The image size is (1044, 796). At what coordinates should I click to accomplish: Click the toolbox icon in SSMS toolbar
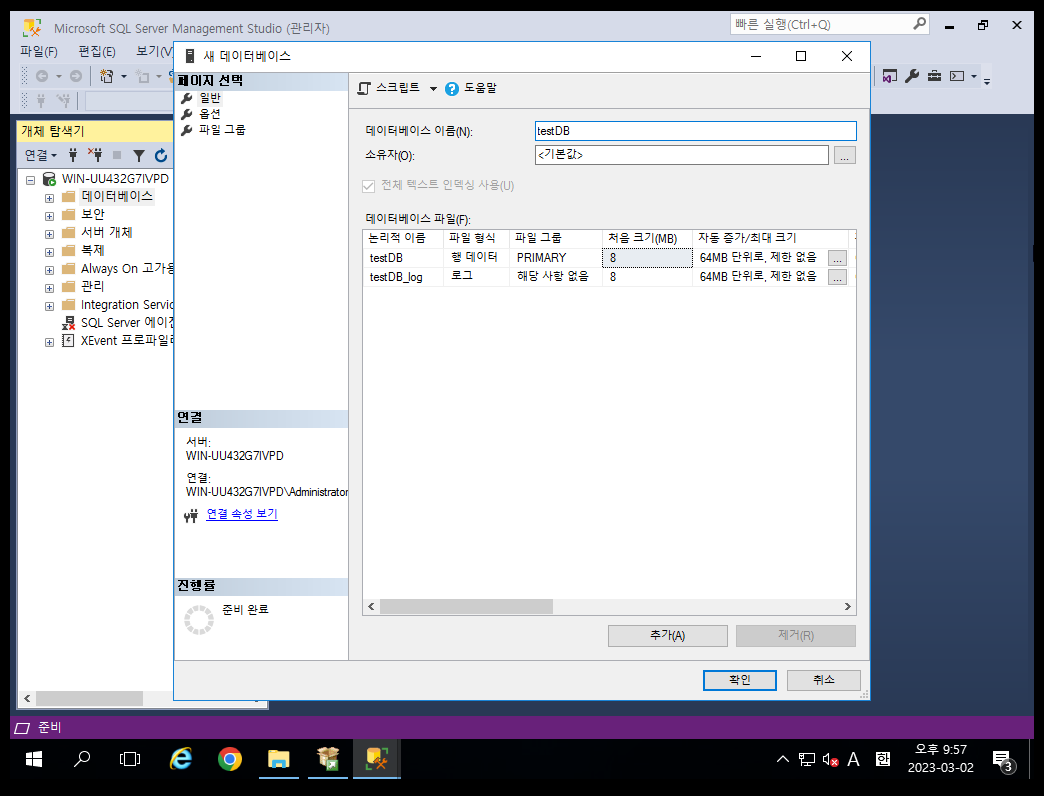tap(935, 76)
